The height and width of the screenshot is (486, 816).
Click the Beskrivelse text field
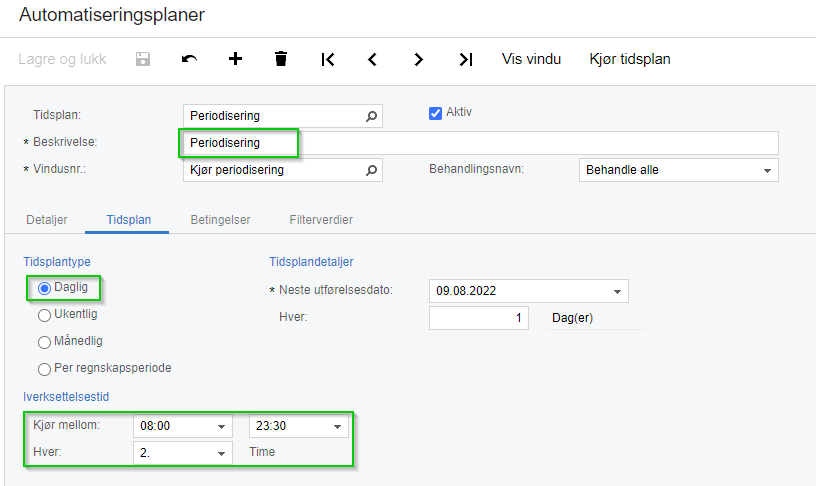(480, 143)
